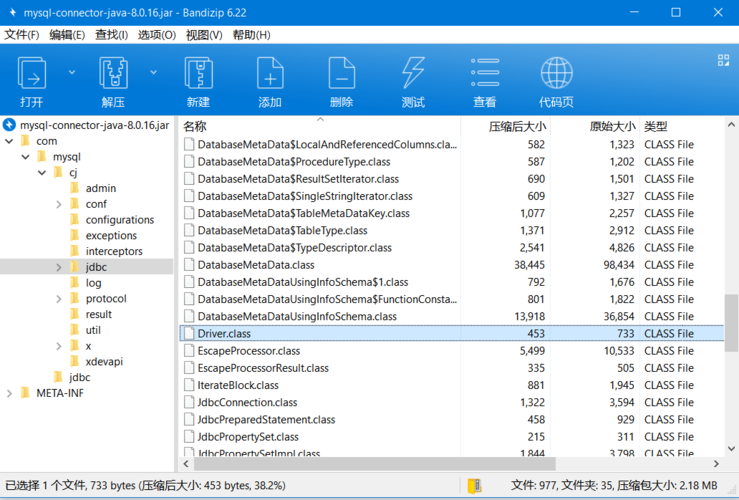Open the 查找(I) menu
Screen dimensions: 739x500
point(111,35)
